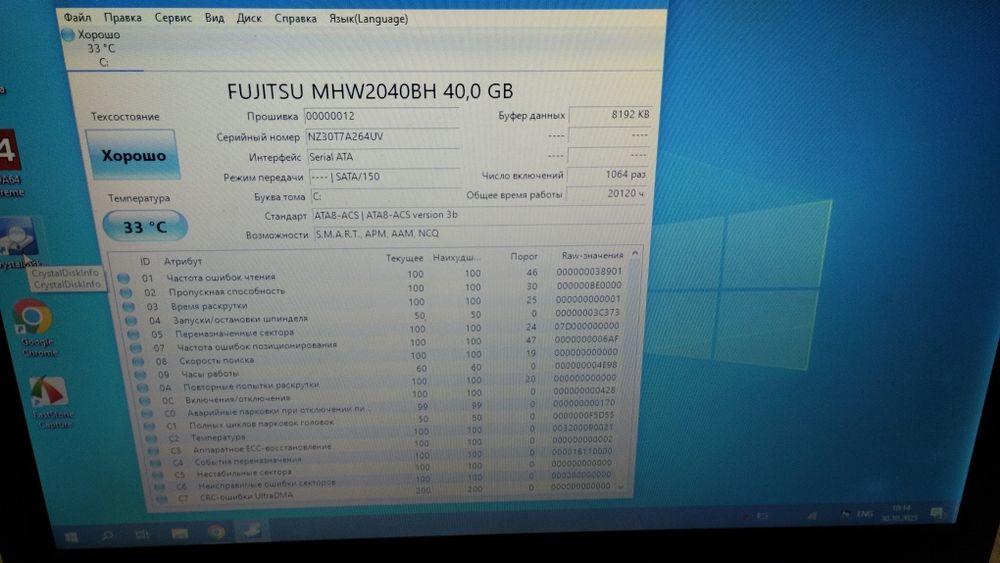Click status dot for attribute 04
Viewport: 1000px width, 563px height.
pos(131,321)
